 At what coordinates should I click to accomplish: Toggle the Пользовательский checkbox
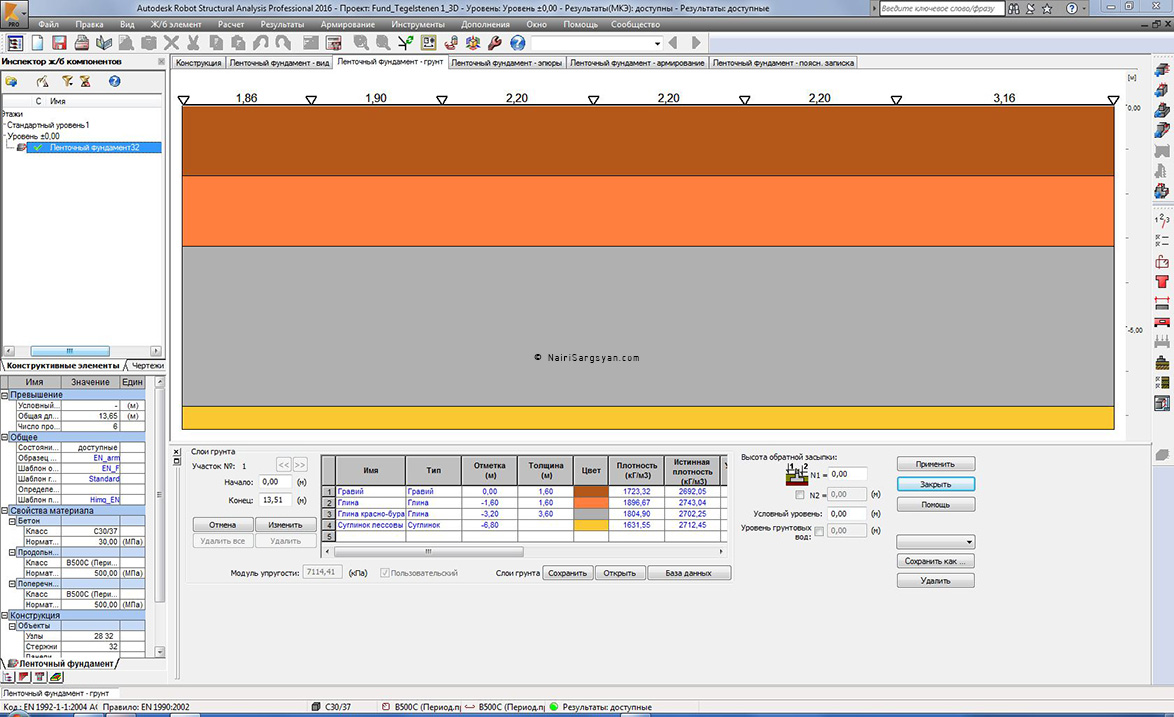[x=385, y=573]
